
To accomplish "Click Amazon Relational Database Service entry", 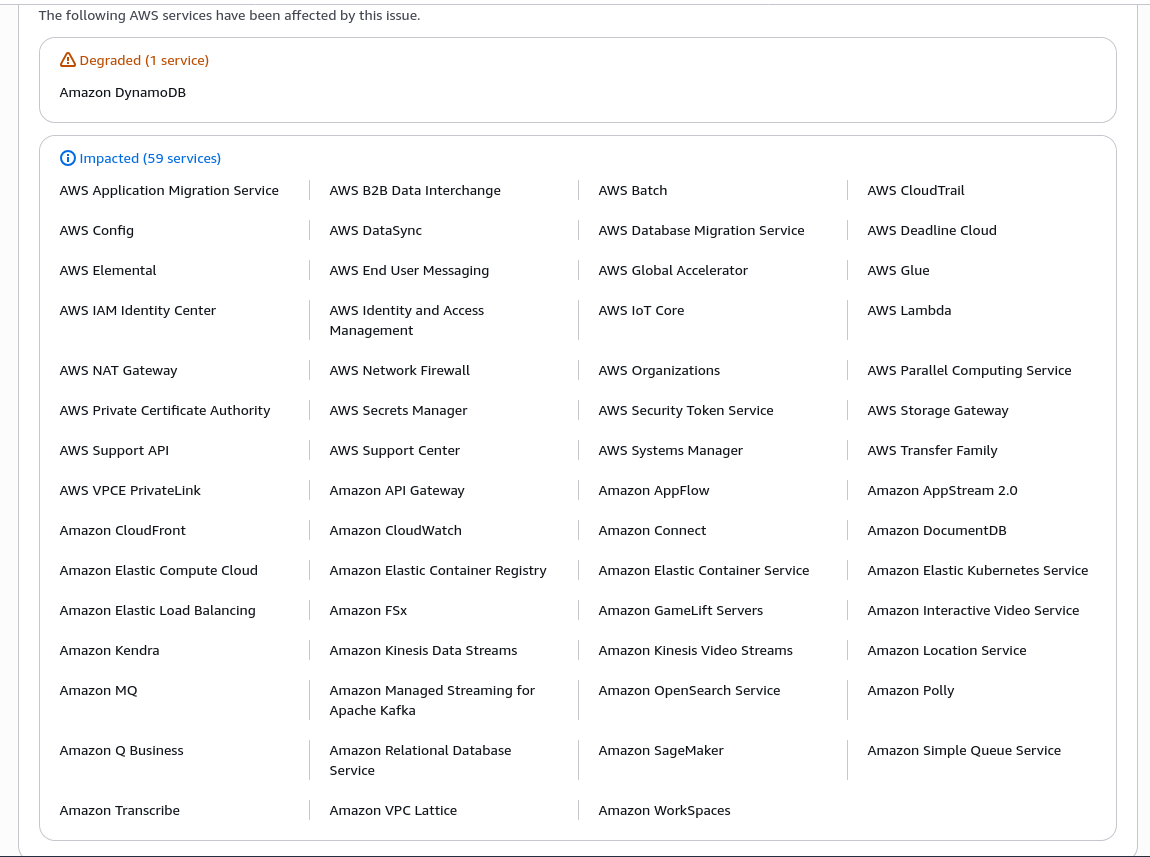I will [420, 760].
